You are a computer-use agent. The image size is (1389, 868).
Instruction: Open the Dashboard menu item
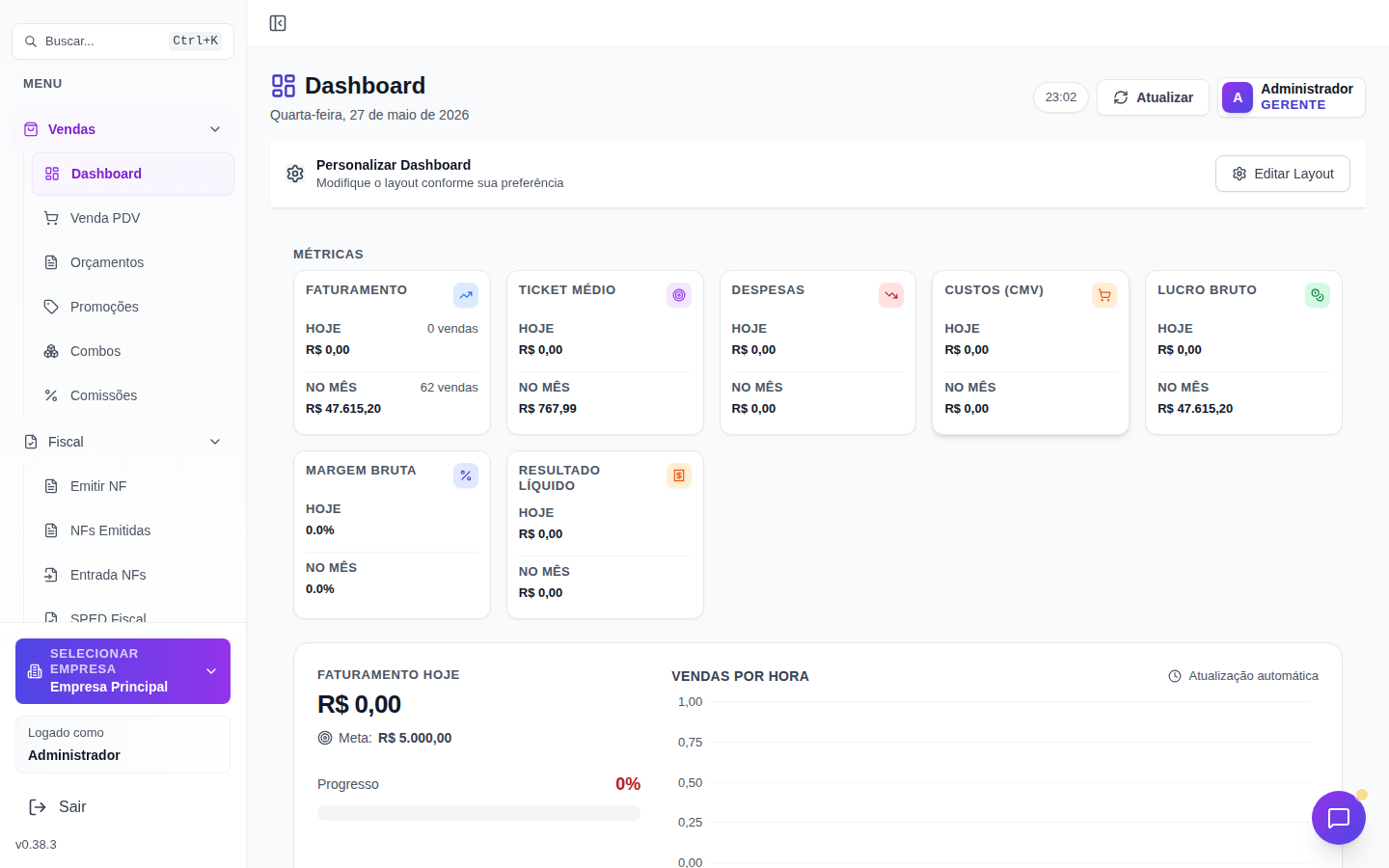pos(133,174)
